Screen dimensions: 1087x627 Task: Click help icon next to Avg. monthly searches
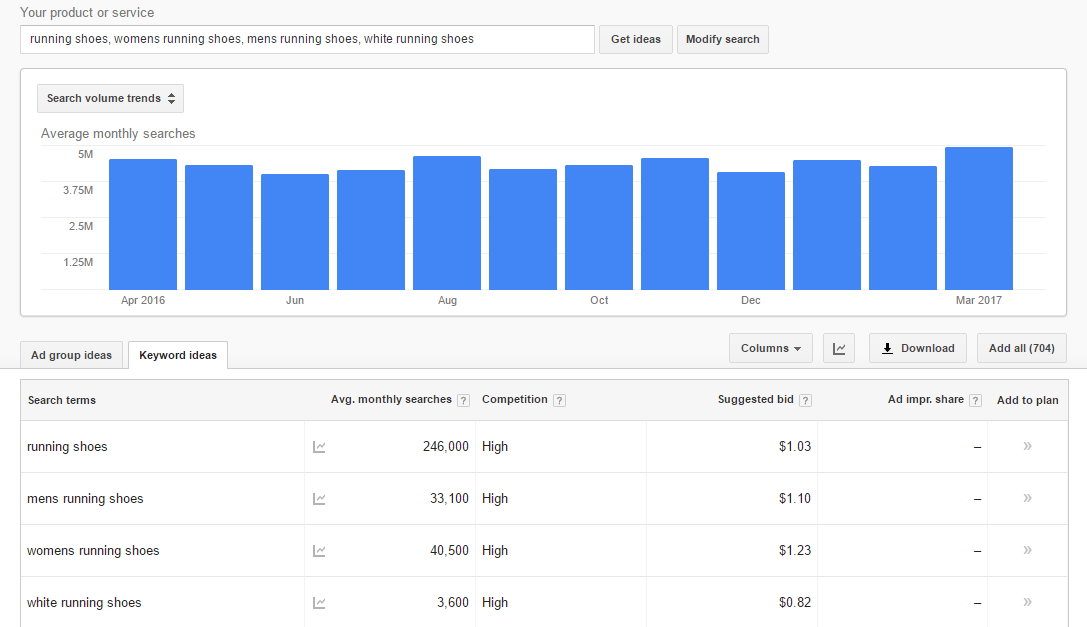click(464, 400)
